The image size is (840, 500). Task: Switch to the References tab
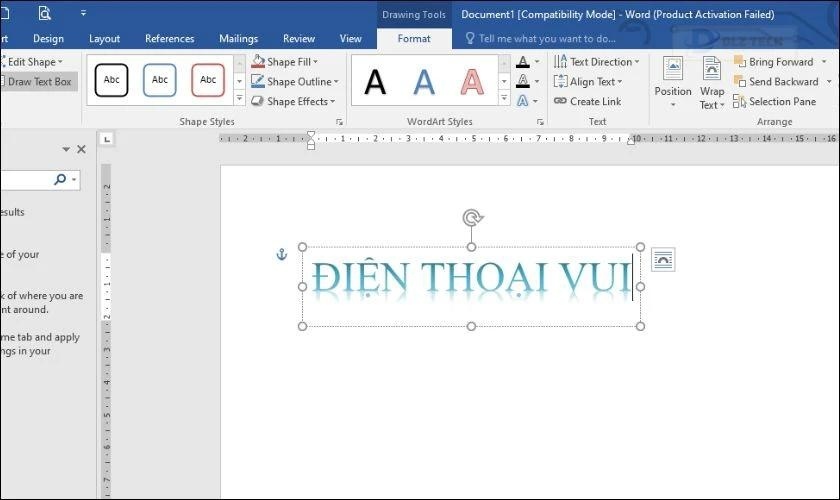tap(169, 39)
